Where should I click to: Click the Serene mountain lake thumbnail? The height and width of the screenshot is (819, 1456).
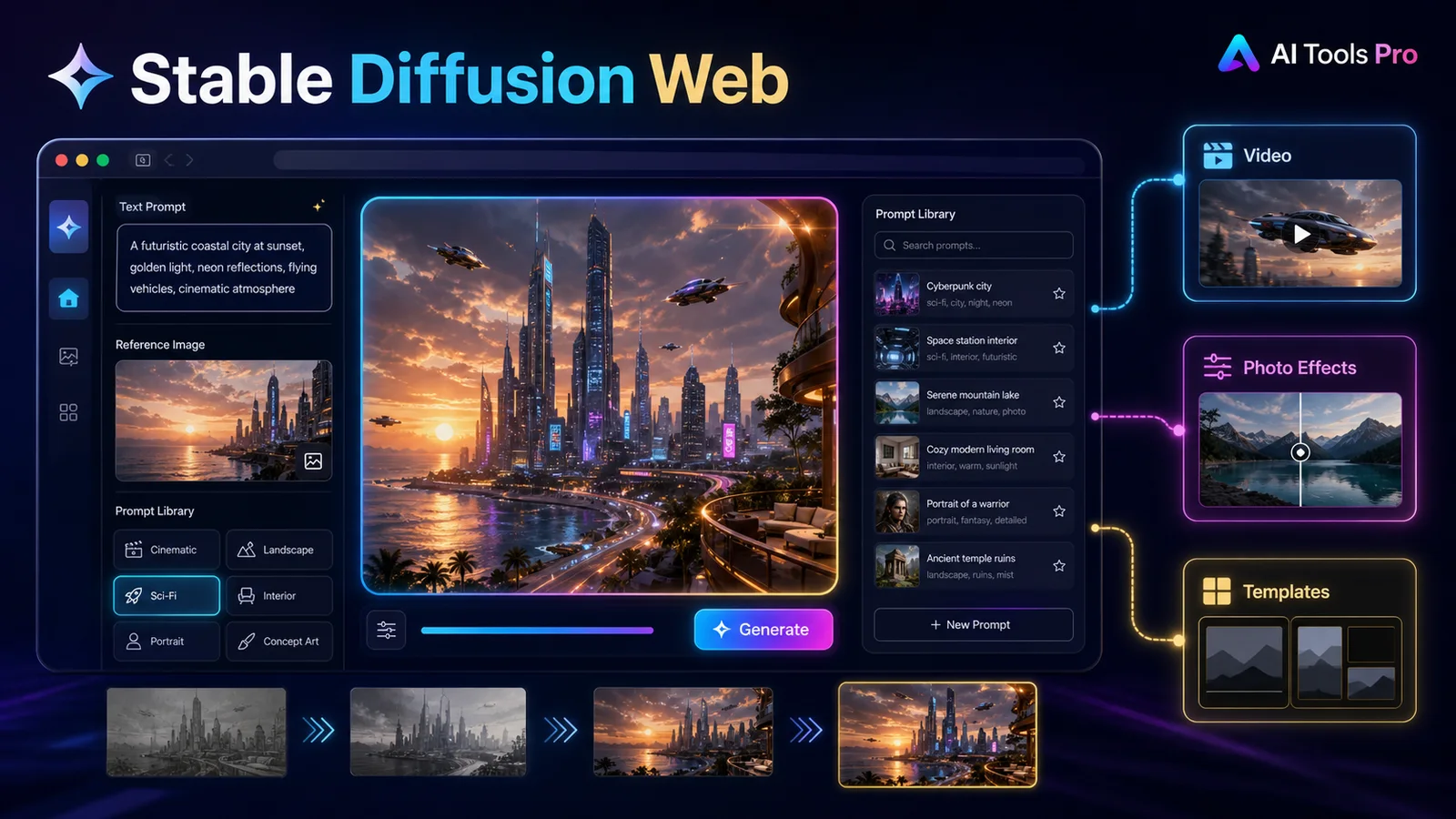tap(897, 402)
